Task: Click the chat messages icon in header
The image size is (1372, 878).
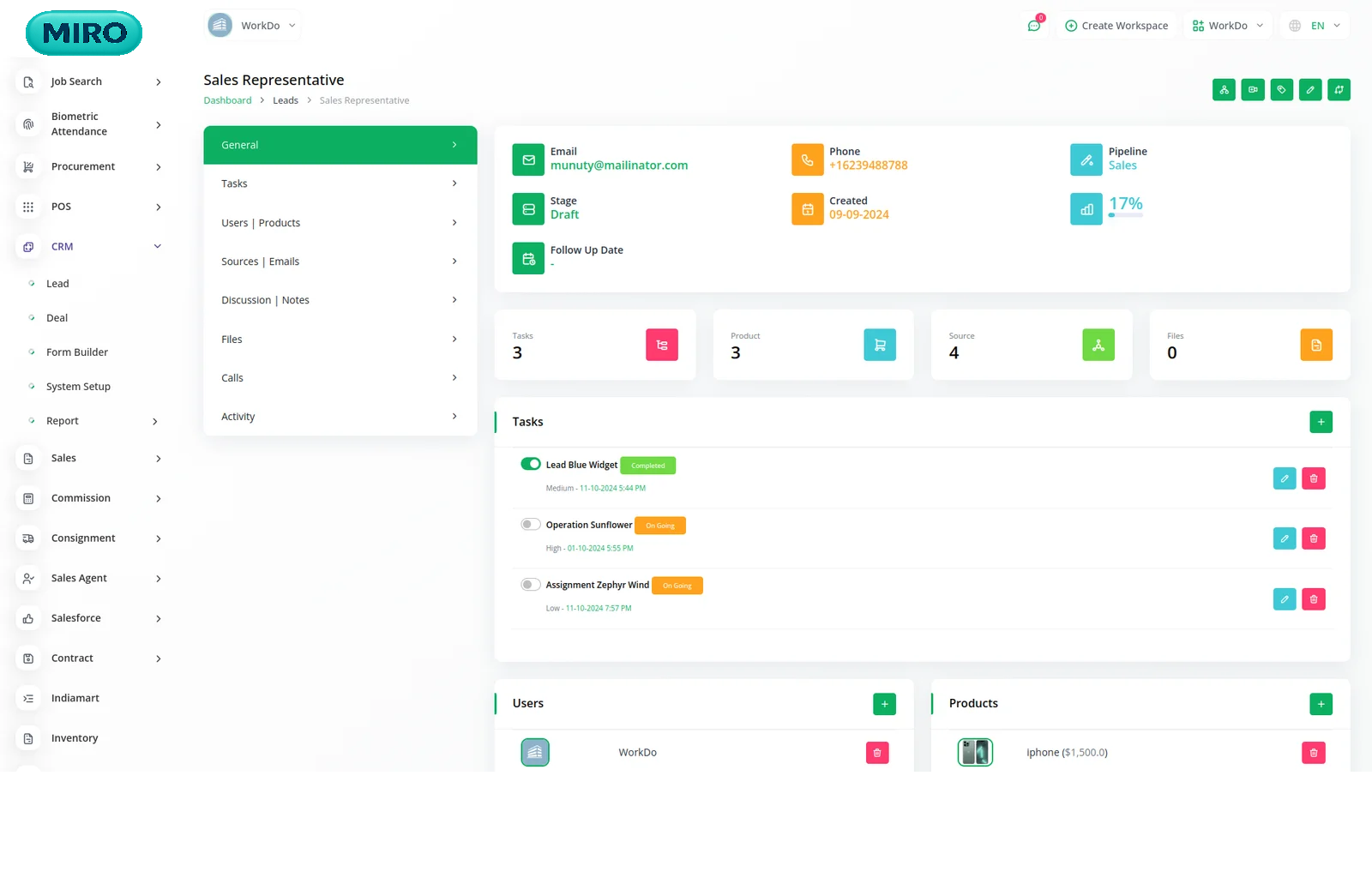Action: [x=1034, y=26]
